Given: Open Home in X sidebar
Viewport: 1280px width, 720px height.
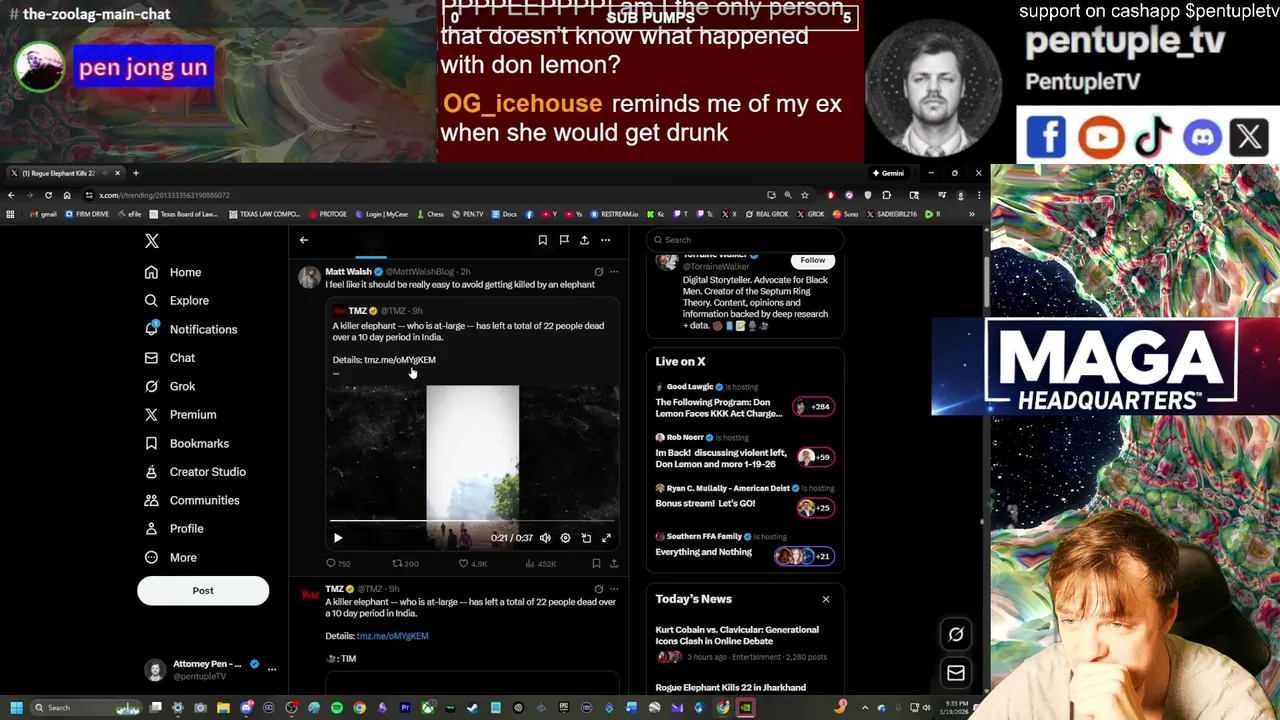Looking at the screenshot, I should (x=173, y=272).
